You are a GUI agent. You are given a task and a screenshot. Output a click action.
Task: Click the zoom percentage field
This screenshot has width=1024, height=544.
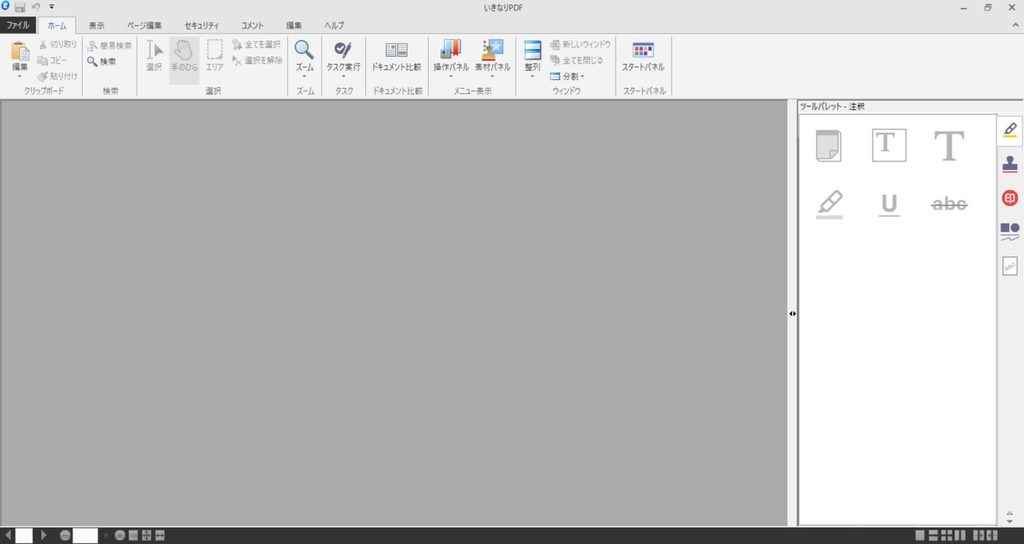[x=86, y=536]
